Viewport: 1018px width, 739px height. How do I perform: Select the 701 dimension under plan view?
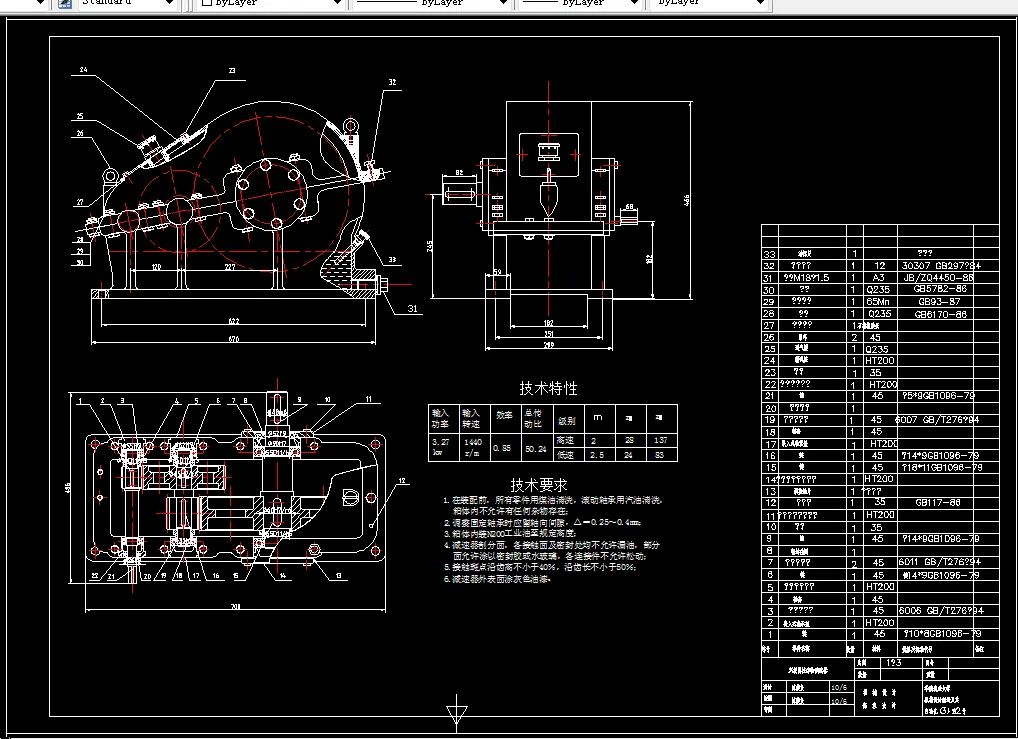(x=235, y=607)
